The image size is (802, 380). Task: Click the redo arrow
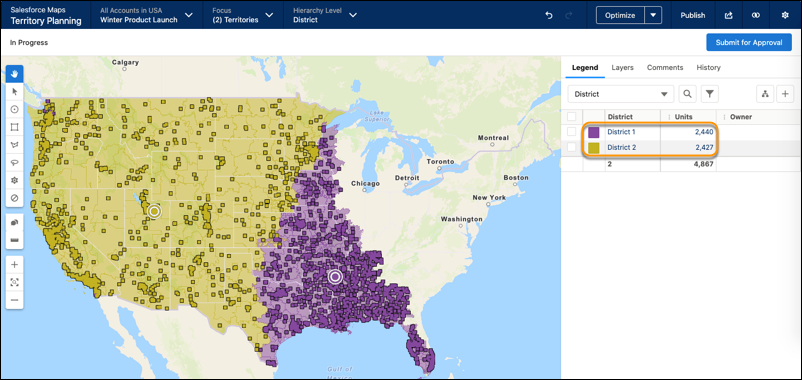point(569,15)
